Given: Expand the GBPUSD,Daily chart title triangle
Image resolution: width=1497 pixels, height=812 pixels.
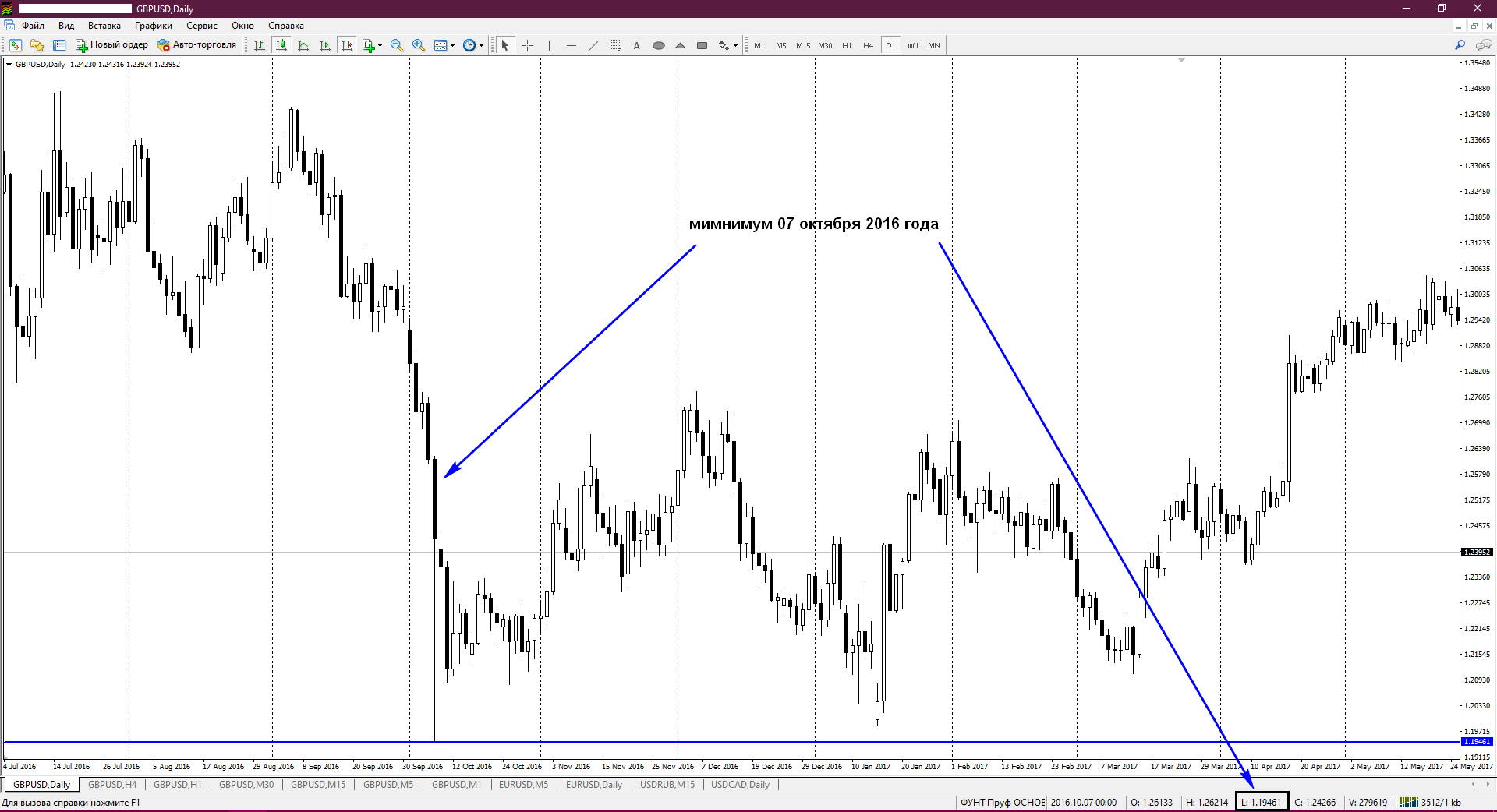Looking at the screenshot, I should pyautogui.click(x=9, y=65).
